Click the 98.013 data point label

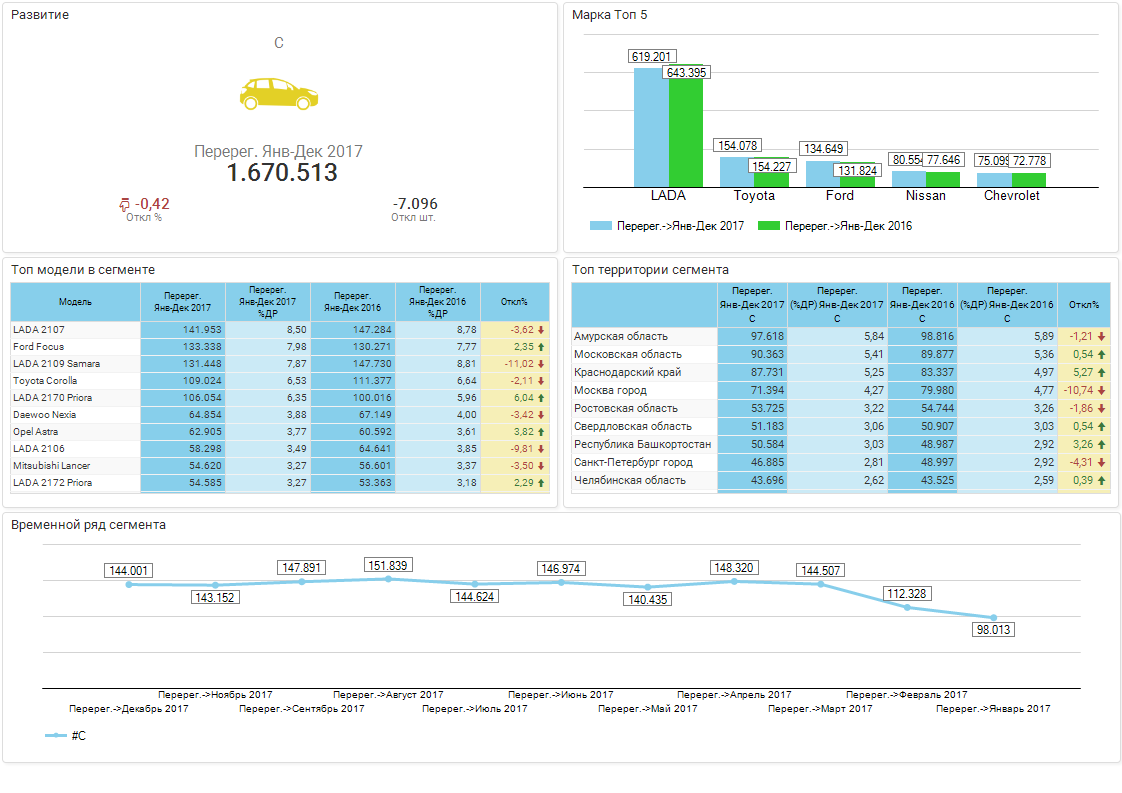993,630
